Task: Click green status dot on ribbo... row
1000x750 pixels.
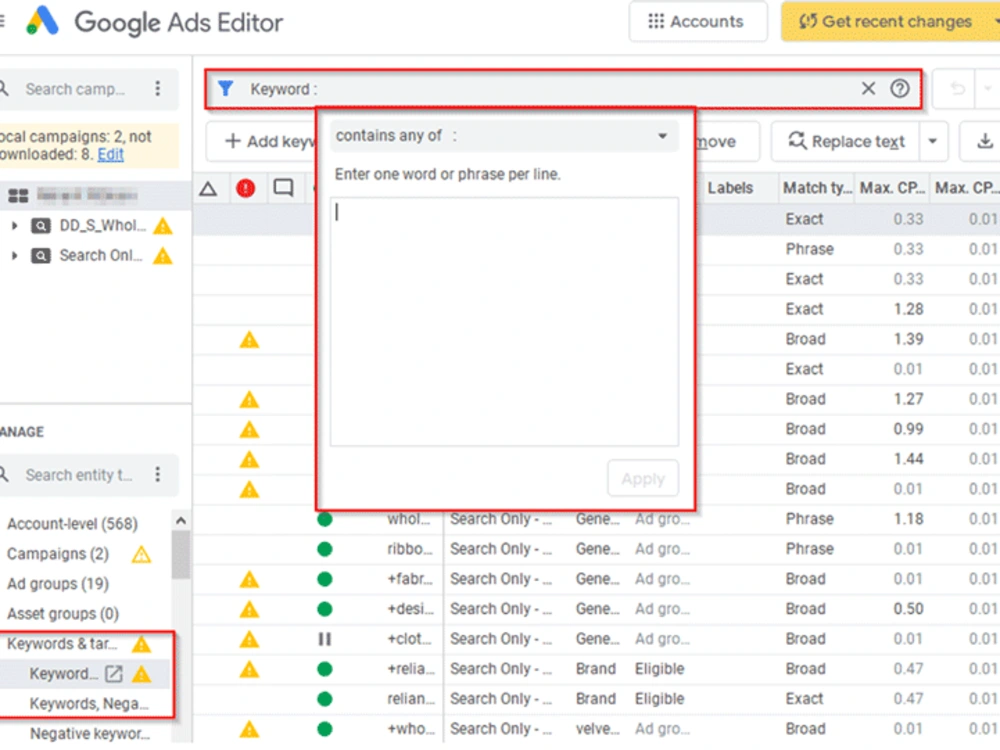Action: 325,549
